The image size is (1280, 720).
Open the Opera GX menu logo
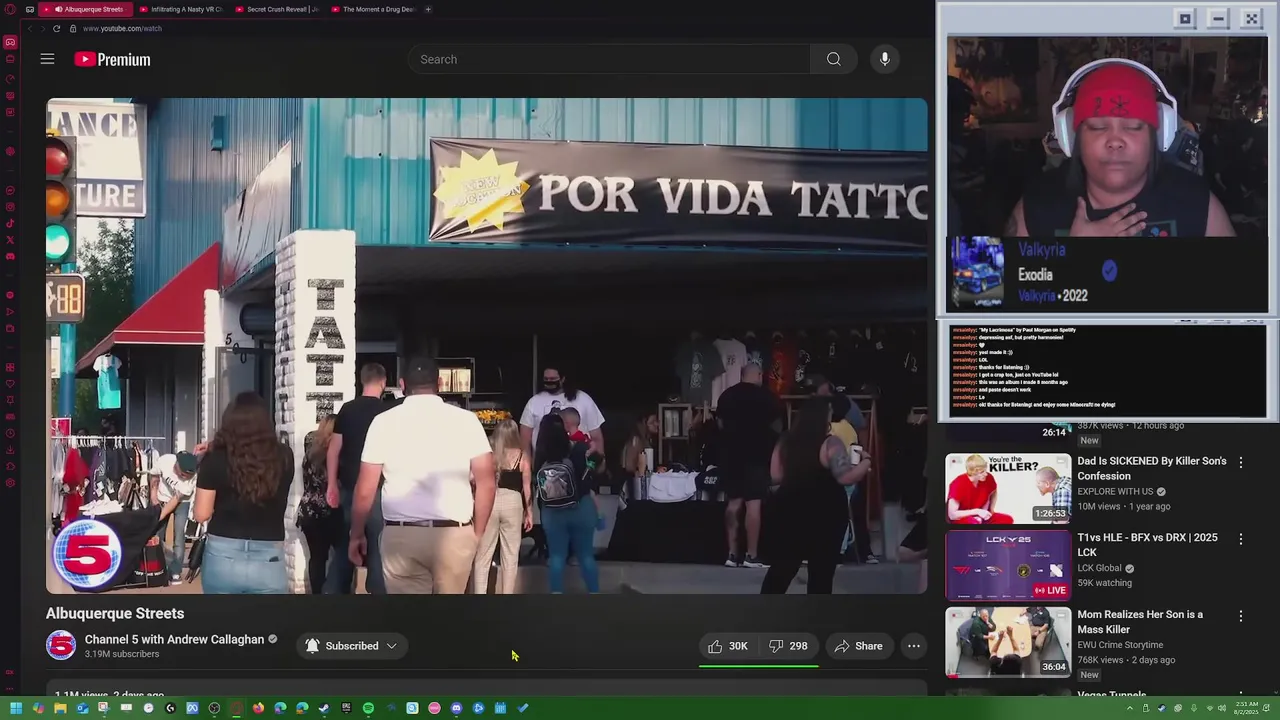click(x=9, y=9)
